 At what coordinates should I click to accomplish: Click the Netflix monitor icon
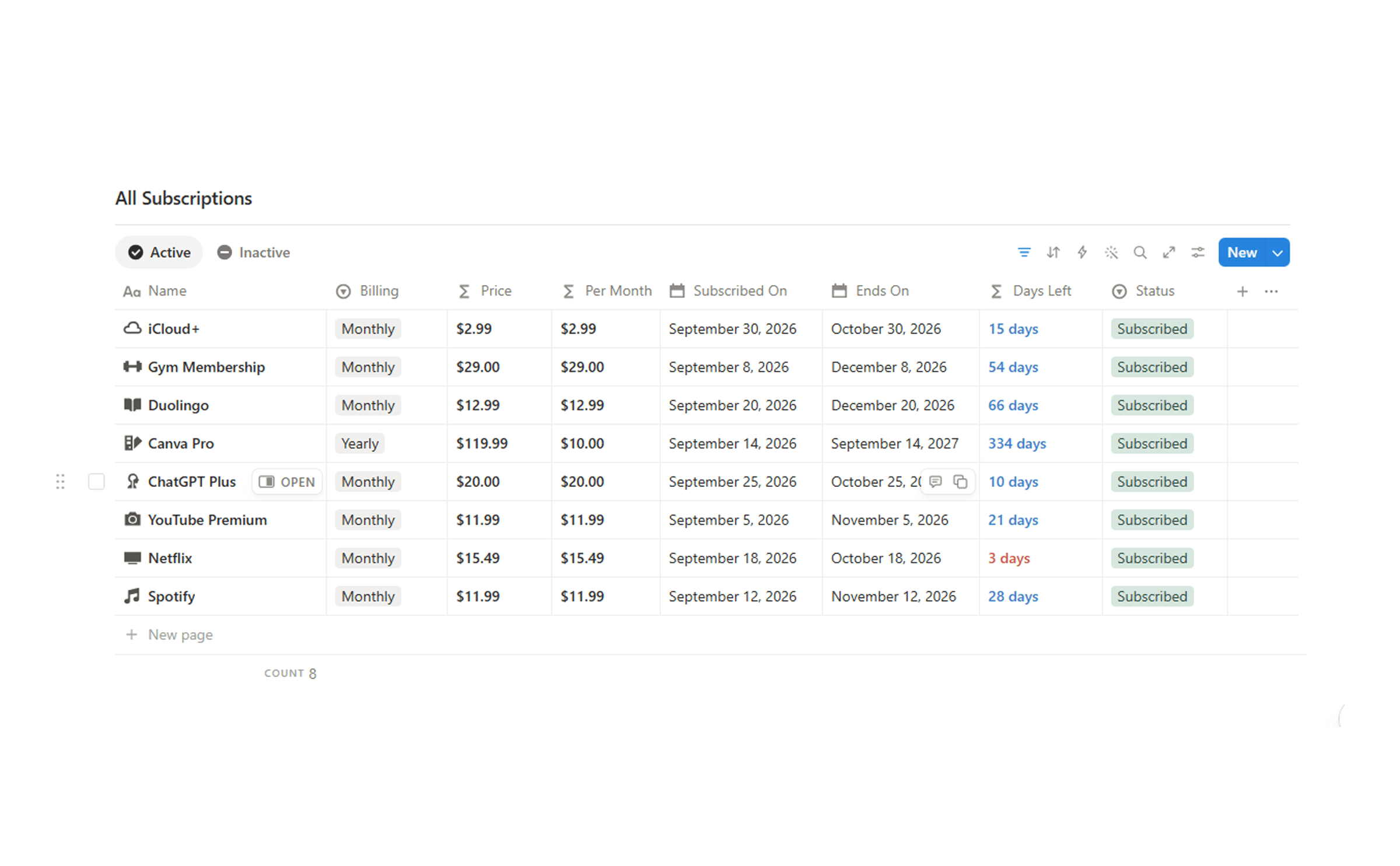(x=132, y=558)
